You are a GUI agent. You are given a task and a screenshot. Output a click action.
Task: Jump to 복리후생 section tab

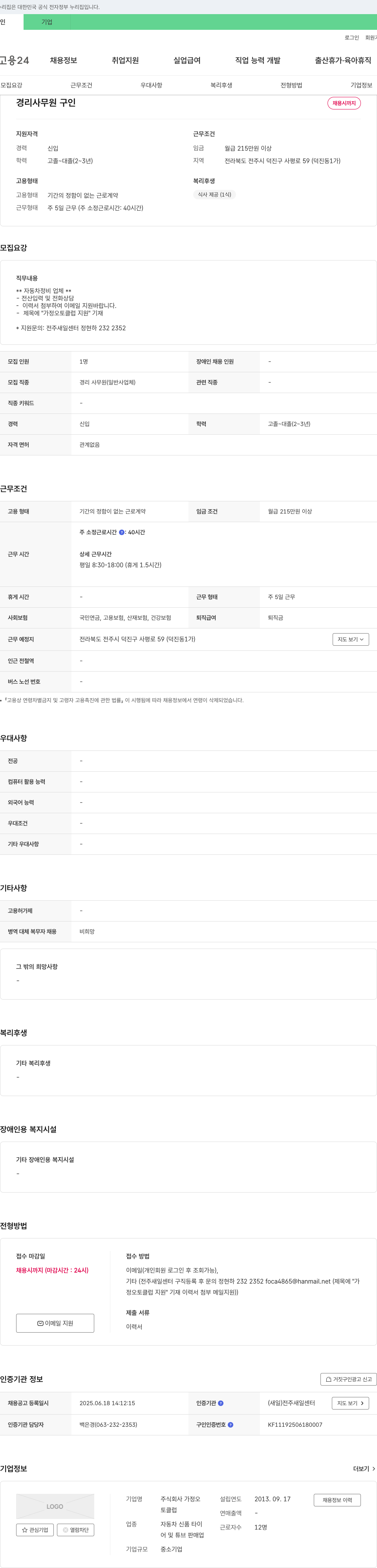pyautogui.click(x=221, y=85)
